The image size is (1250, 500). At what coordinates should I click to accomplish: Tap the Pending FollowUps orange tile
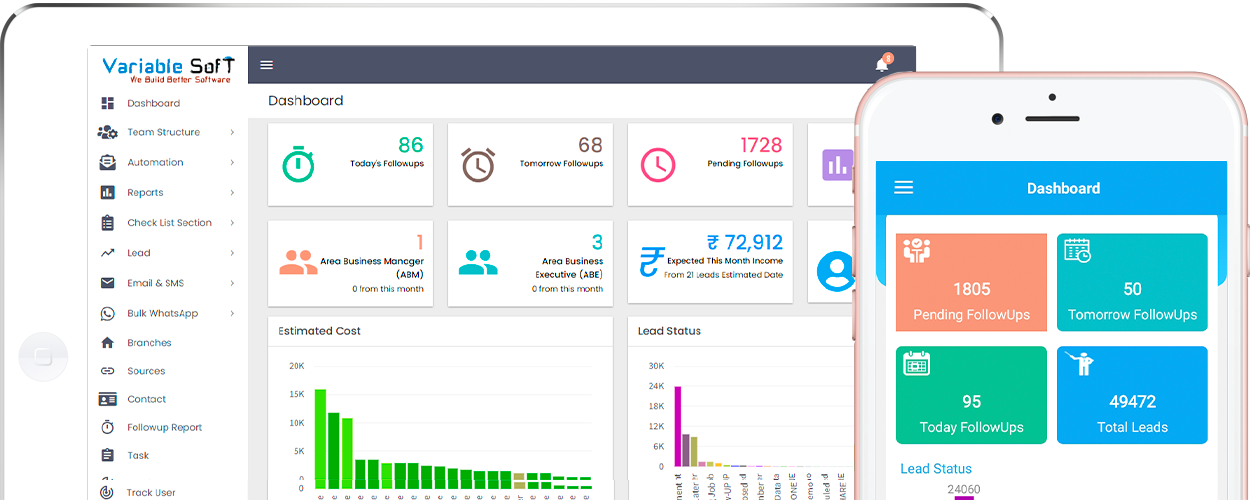(x=971, y=282)
